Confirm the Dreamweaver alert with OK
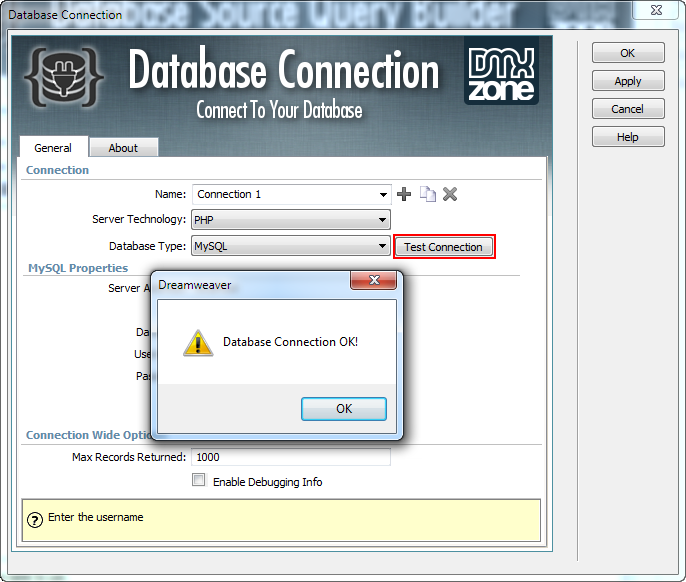The width and height of the screenshot is (686, 582). 344,409
